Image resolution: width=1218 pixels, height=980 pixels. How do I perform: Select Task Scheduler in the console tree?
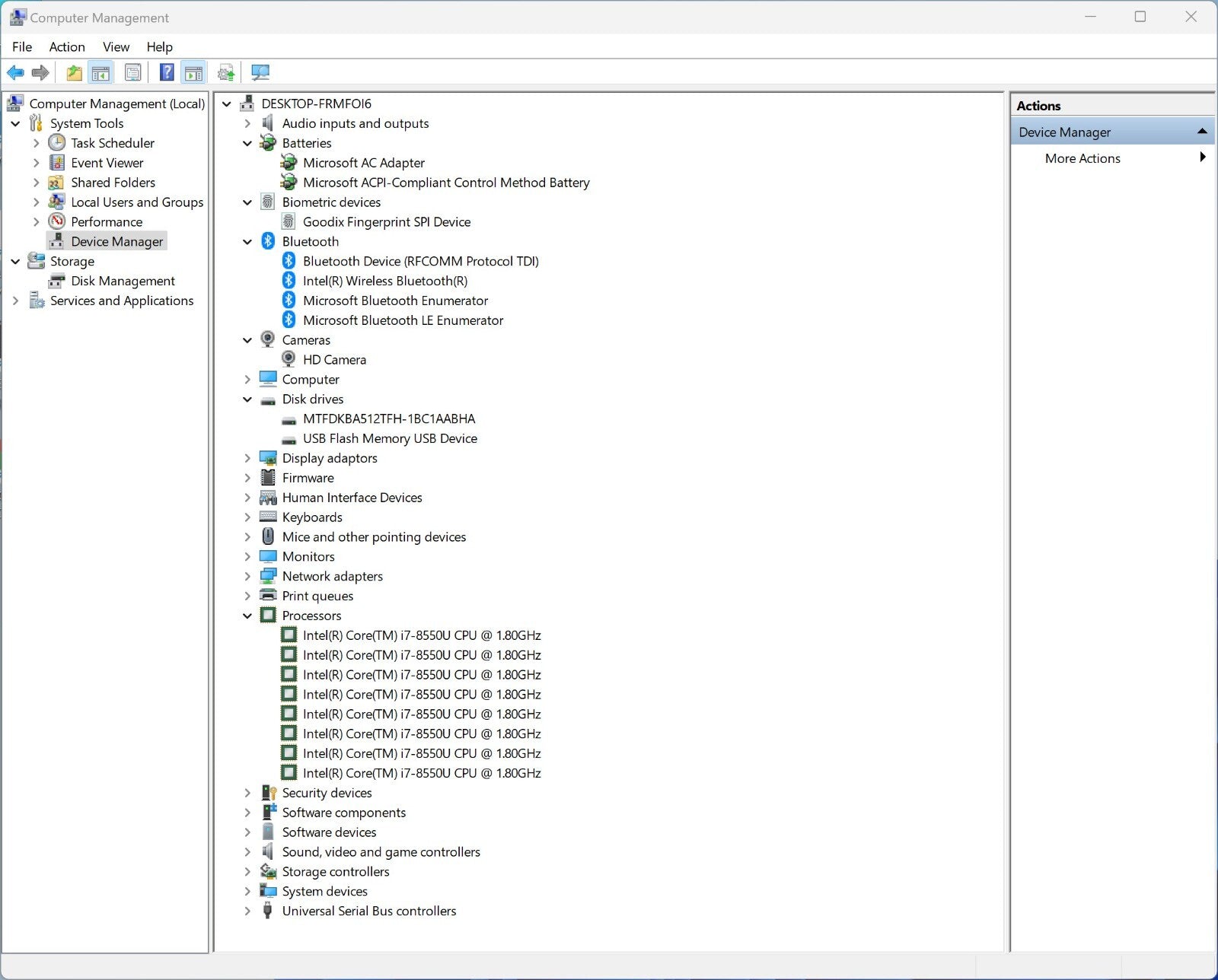click(x=113, y=143)
